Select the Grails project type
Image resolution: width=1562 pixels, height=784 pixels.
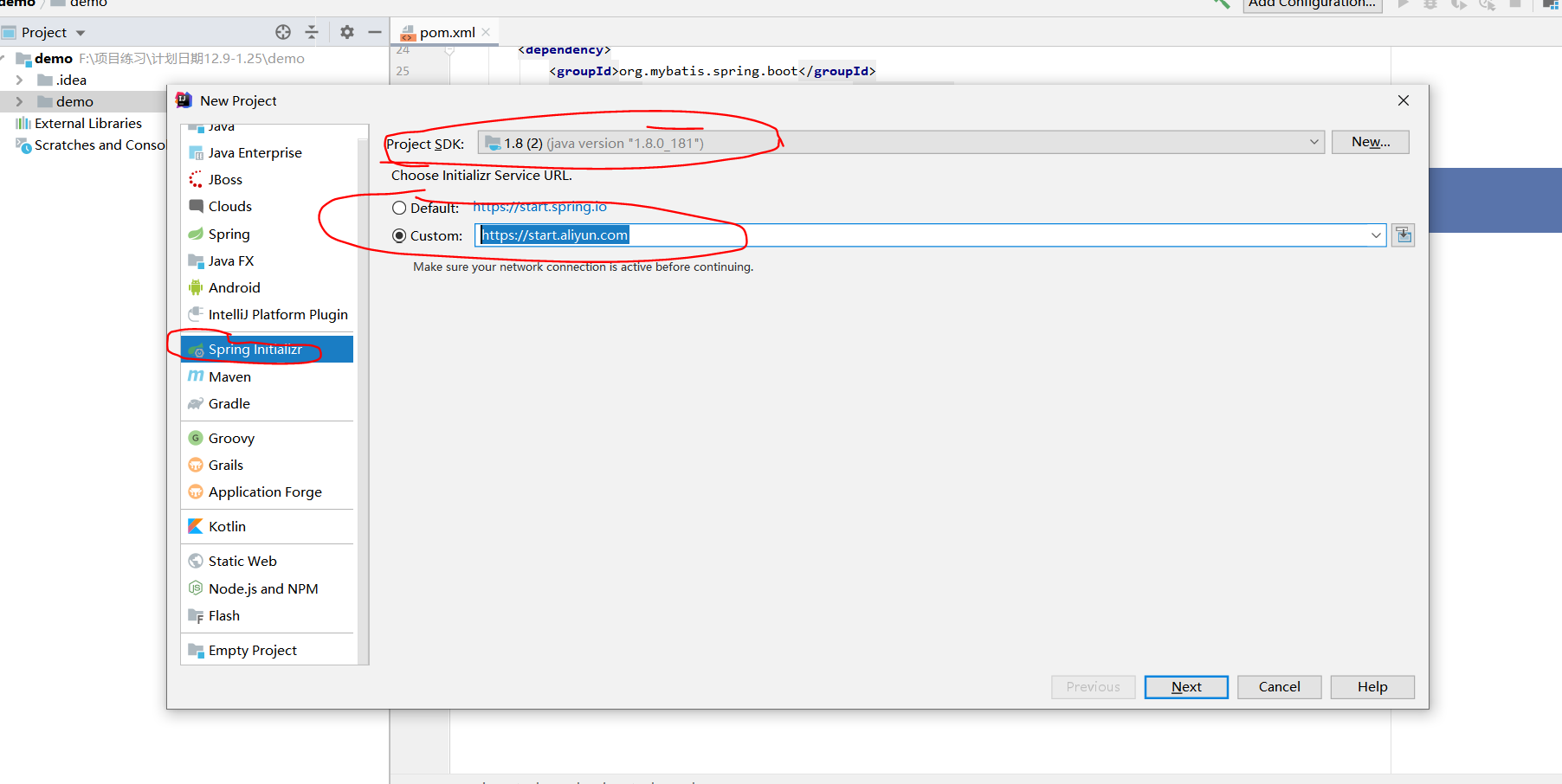(267, 465)
